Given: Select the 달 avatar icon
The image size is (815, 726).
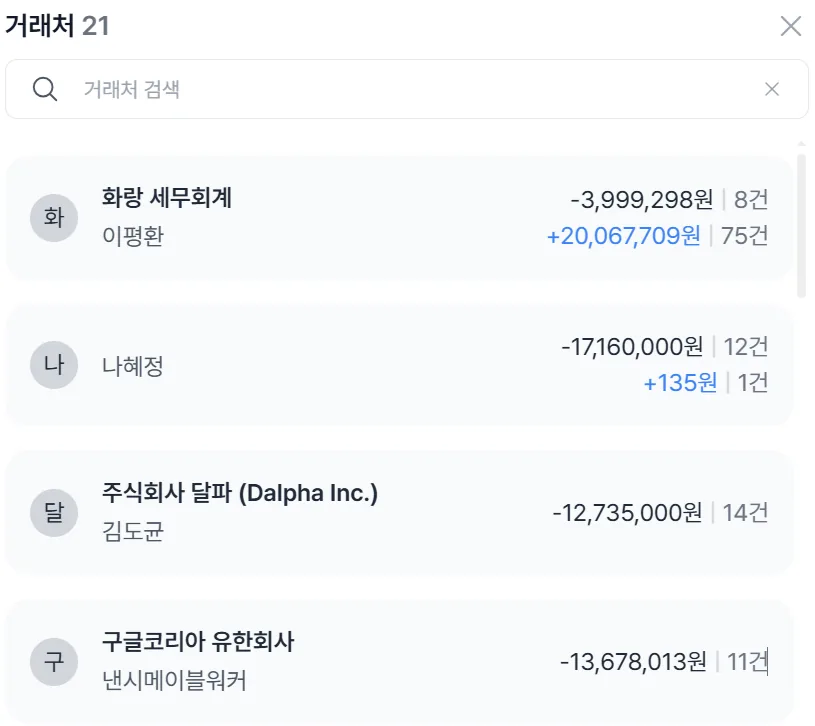Looking at the screenshot, I should pyautogui.click(x=54, y=513).
